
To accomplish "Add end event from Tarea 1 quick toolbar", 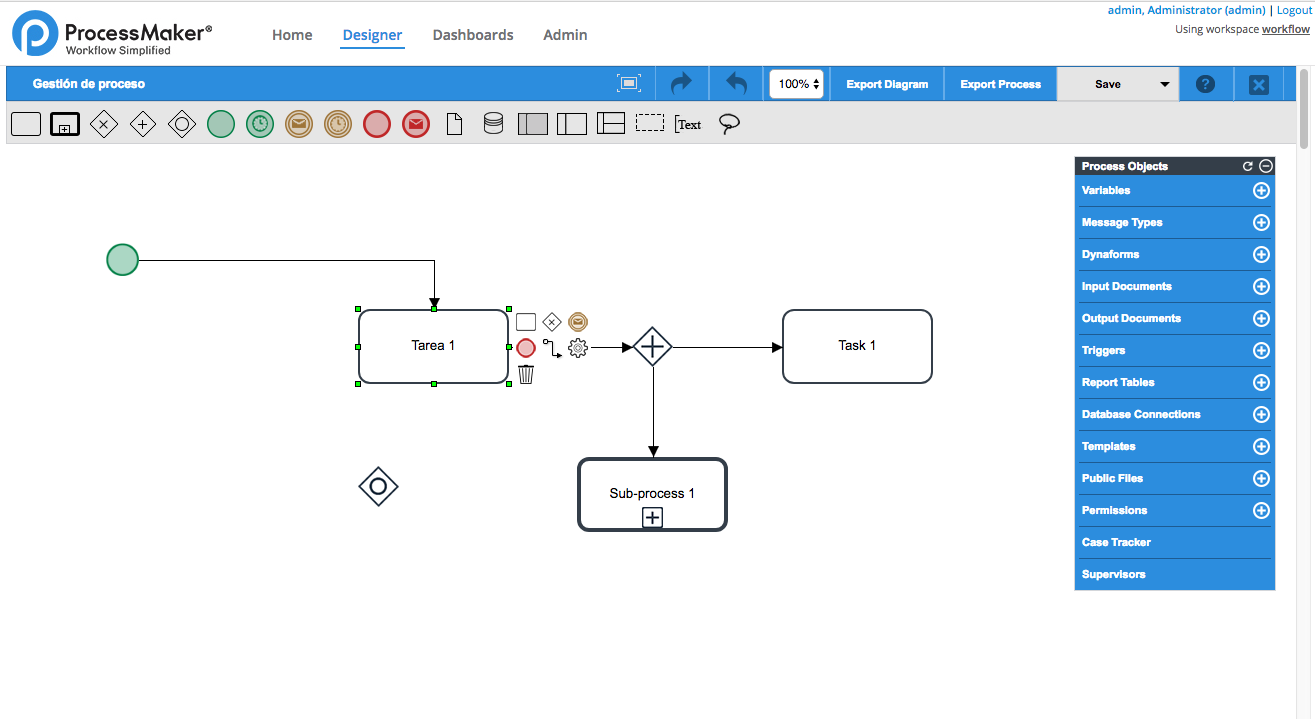I will click(x=526, y=348).
